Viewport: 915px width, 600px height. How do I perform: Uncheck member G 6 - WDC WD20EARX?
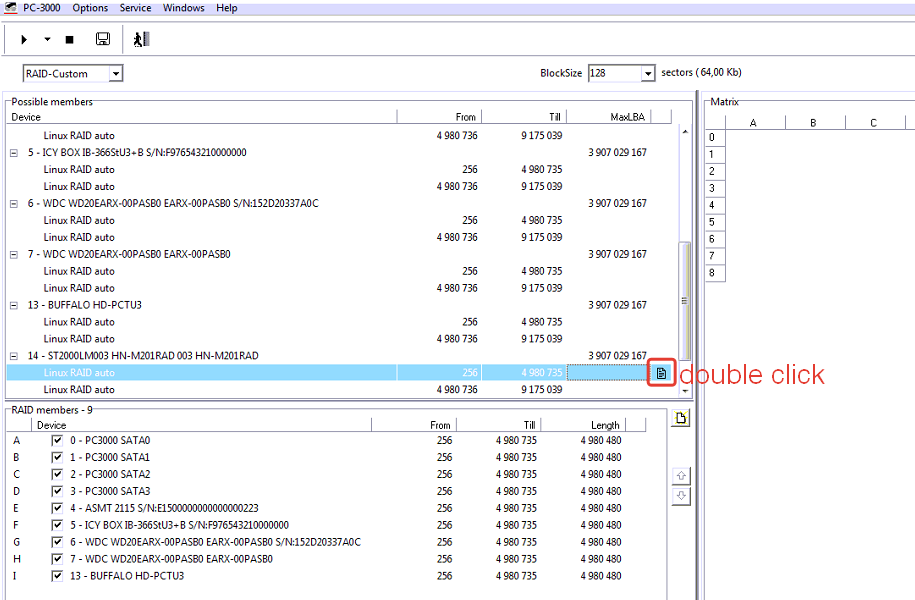pyautogui.click(x=57, y=542)
